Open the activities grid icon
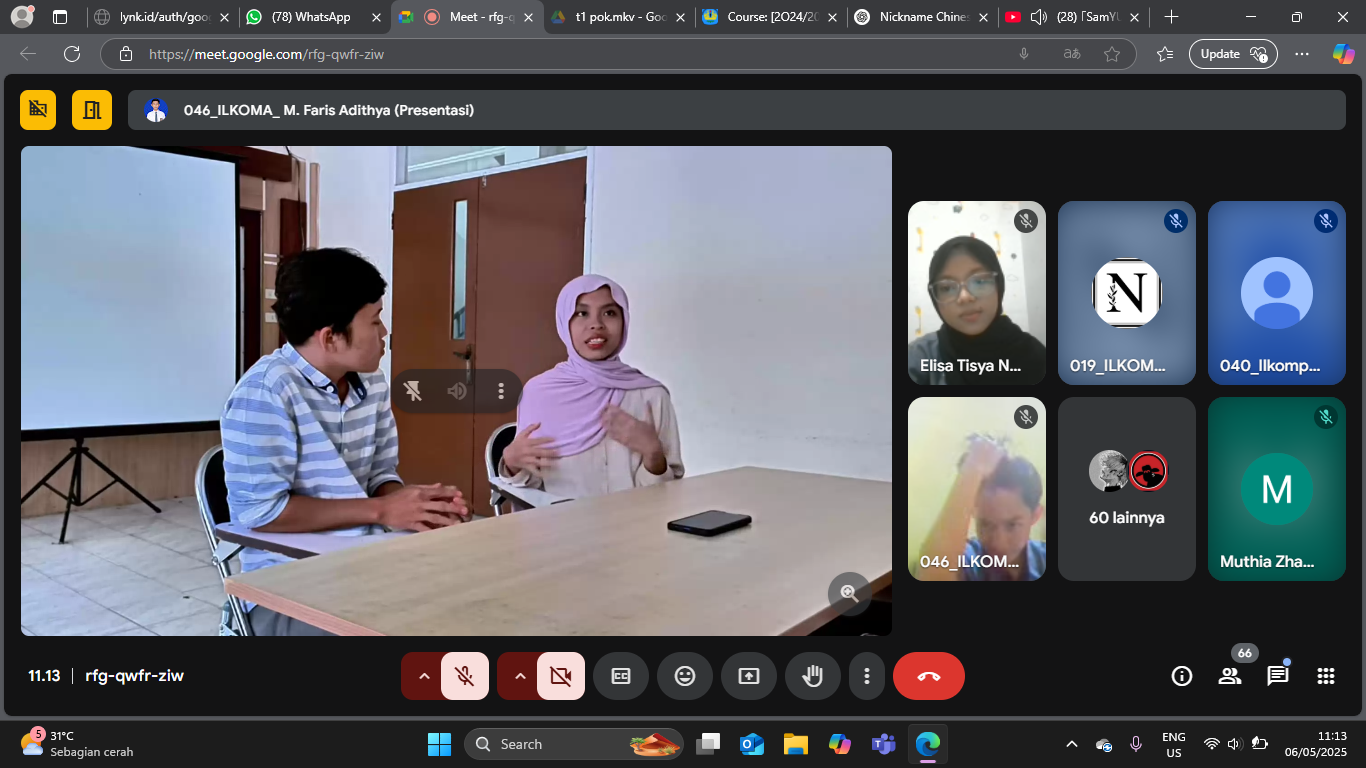This screenshot has width=1366, height=768. click(1325, 676)
